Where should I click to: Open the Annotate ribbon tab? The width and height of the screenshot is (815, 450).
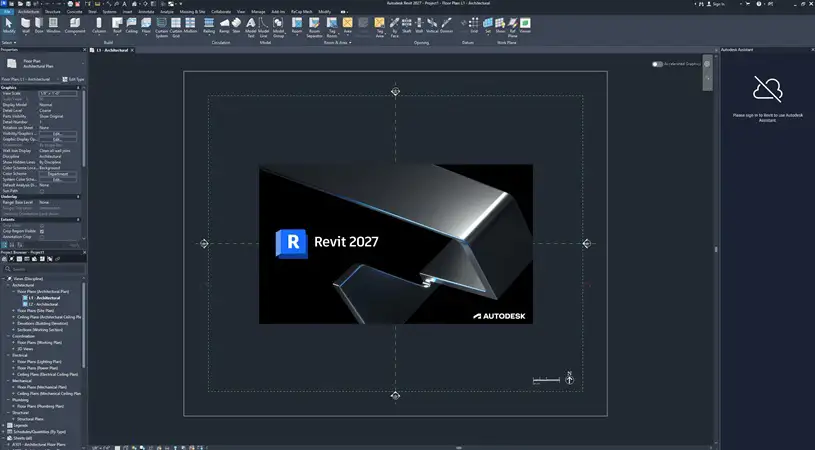[x=146, y=11]
